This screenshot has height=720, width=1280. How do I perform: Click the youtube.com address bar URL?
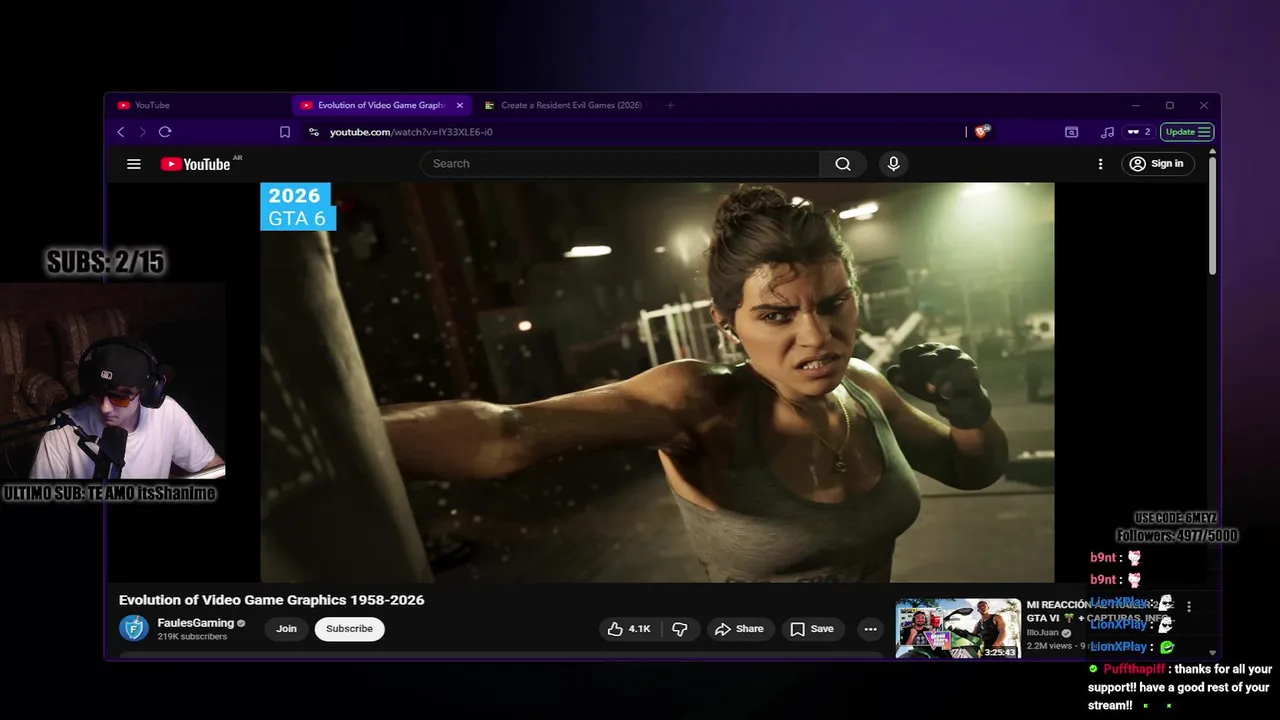pyautogui.click(x=411, y=132)
